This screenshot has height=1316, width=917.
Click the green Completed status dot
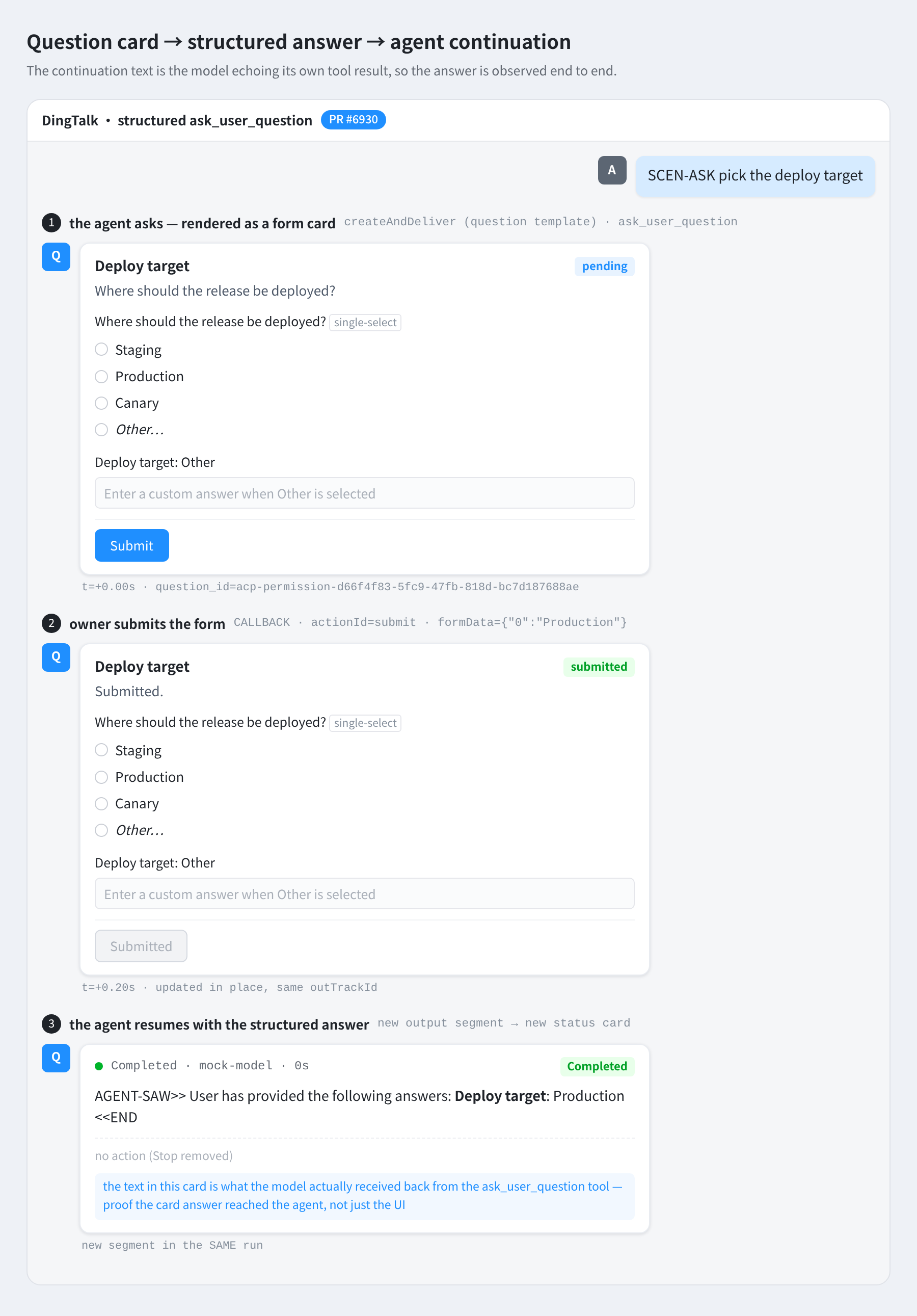[x=99, y=1066]
